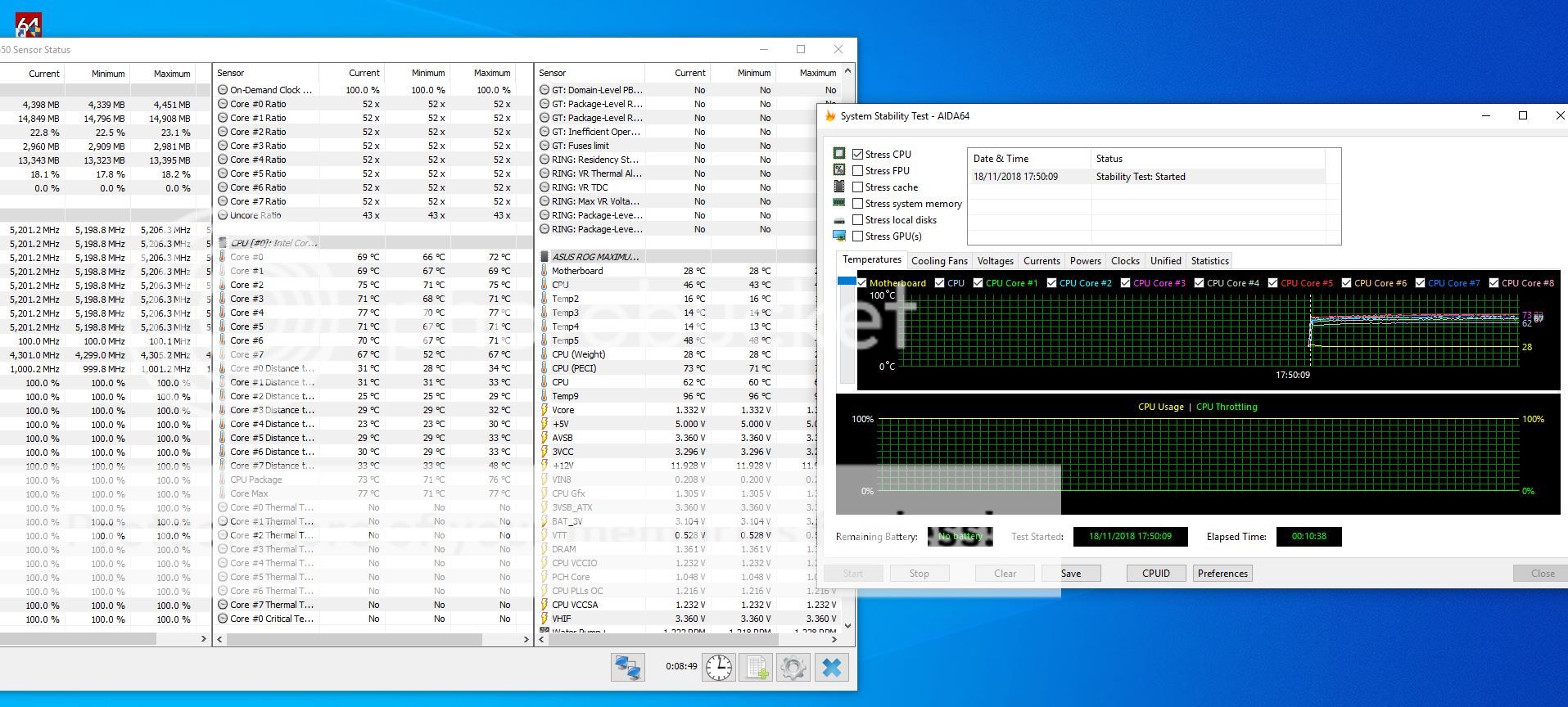Click the icon beside ASUS ROG MAXIMU... header

tap(545, 257)
